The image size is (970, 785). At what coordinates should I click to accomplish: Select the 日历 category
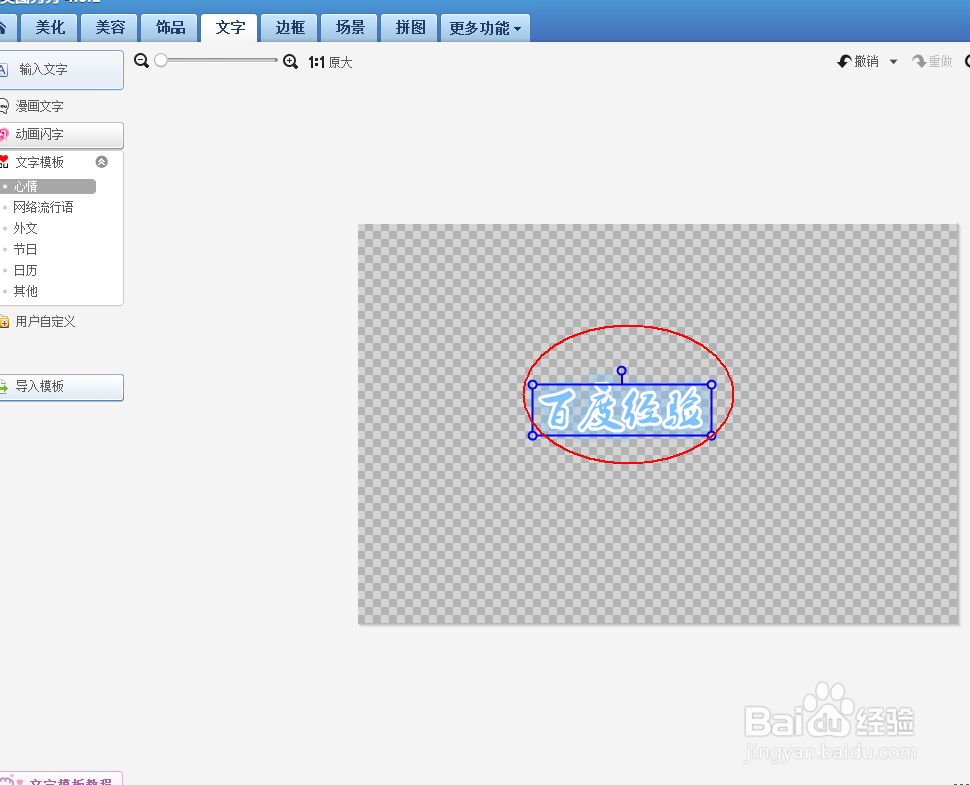25,270
